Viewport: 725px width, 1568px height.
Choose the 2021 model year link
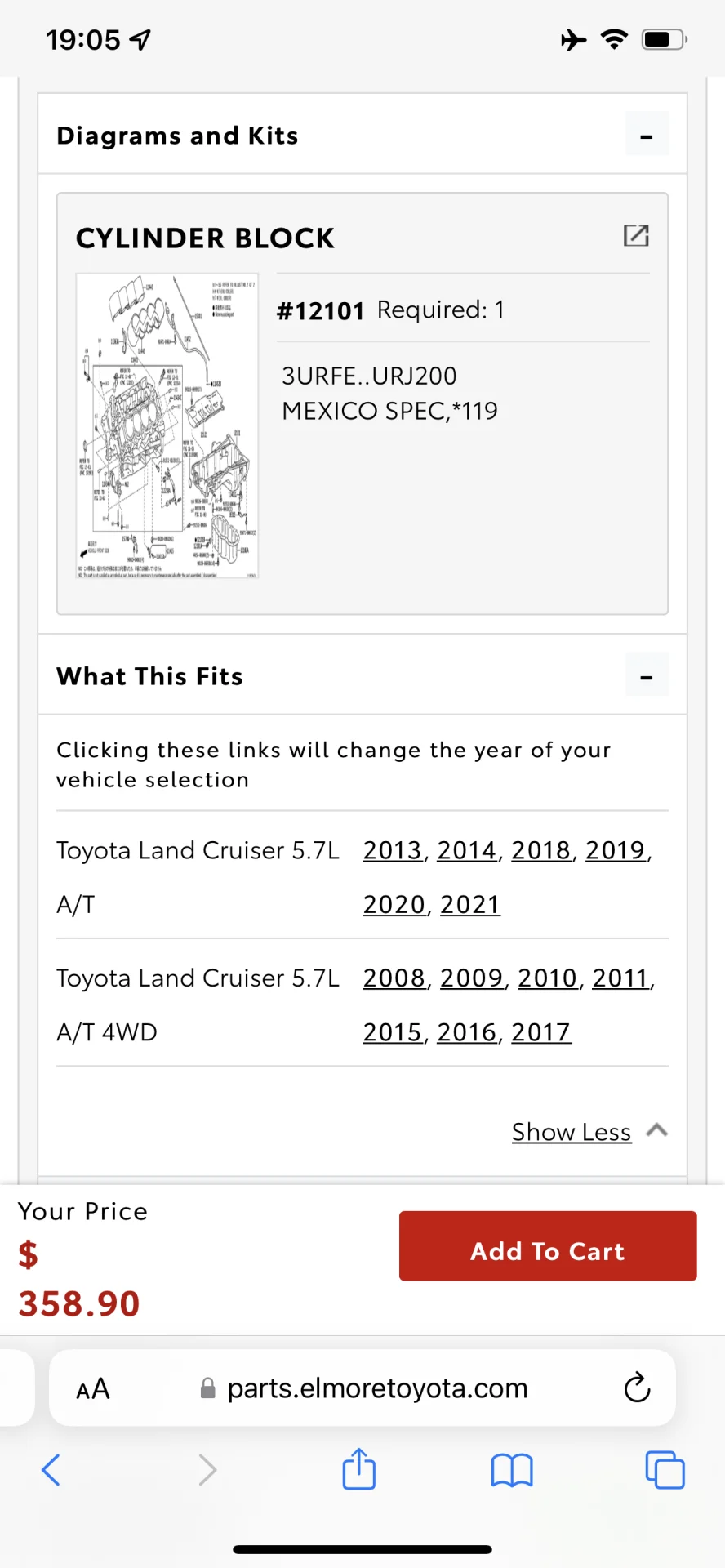click(x=470, y=905)
